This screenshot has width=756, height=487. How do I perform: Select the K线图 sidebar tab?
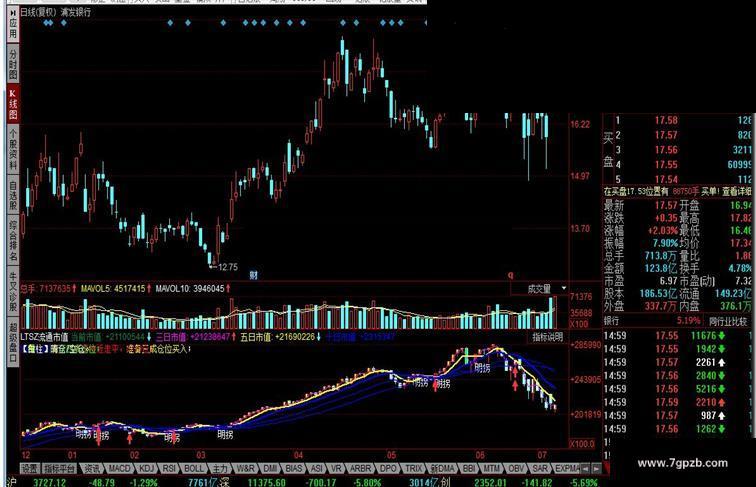click(13, 104)
